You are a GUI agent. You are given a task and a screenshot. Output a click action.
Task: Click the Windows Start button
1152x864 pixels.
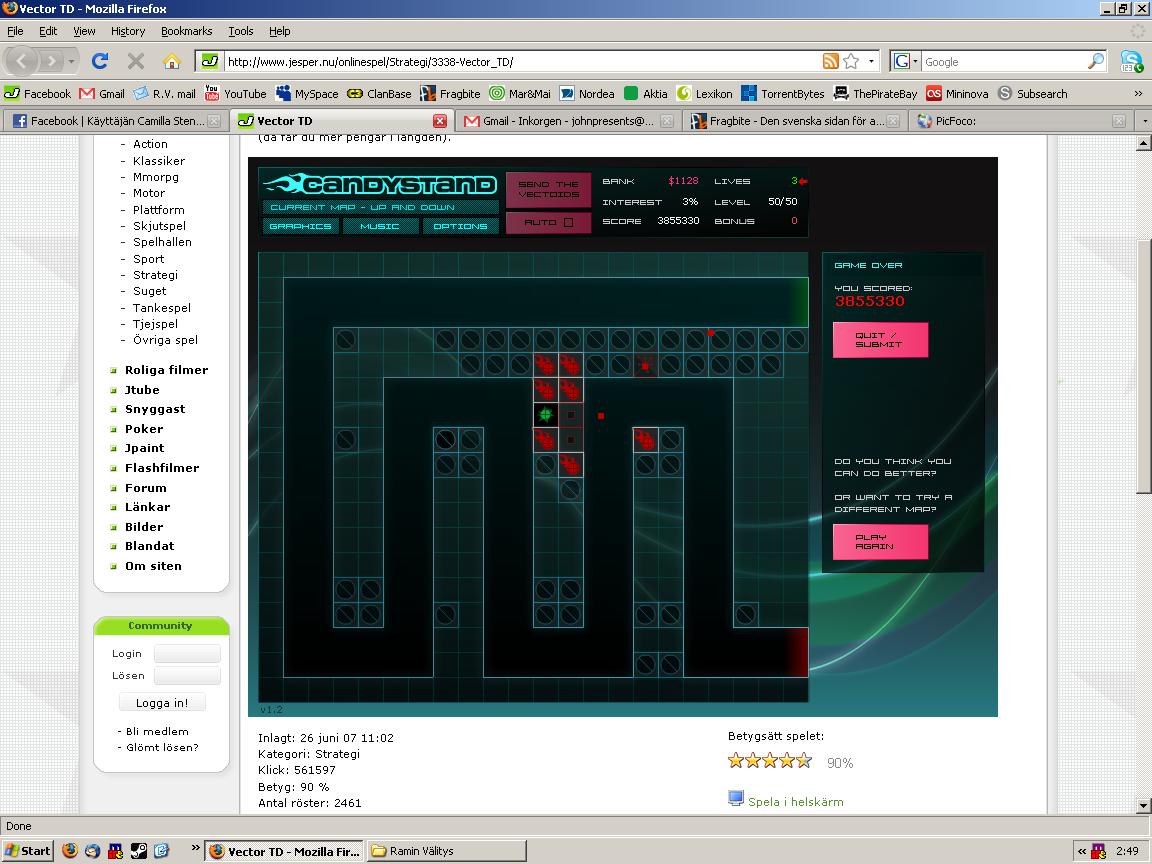pos(28,851)
